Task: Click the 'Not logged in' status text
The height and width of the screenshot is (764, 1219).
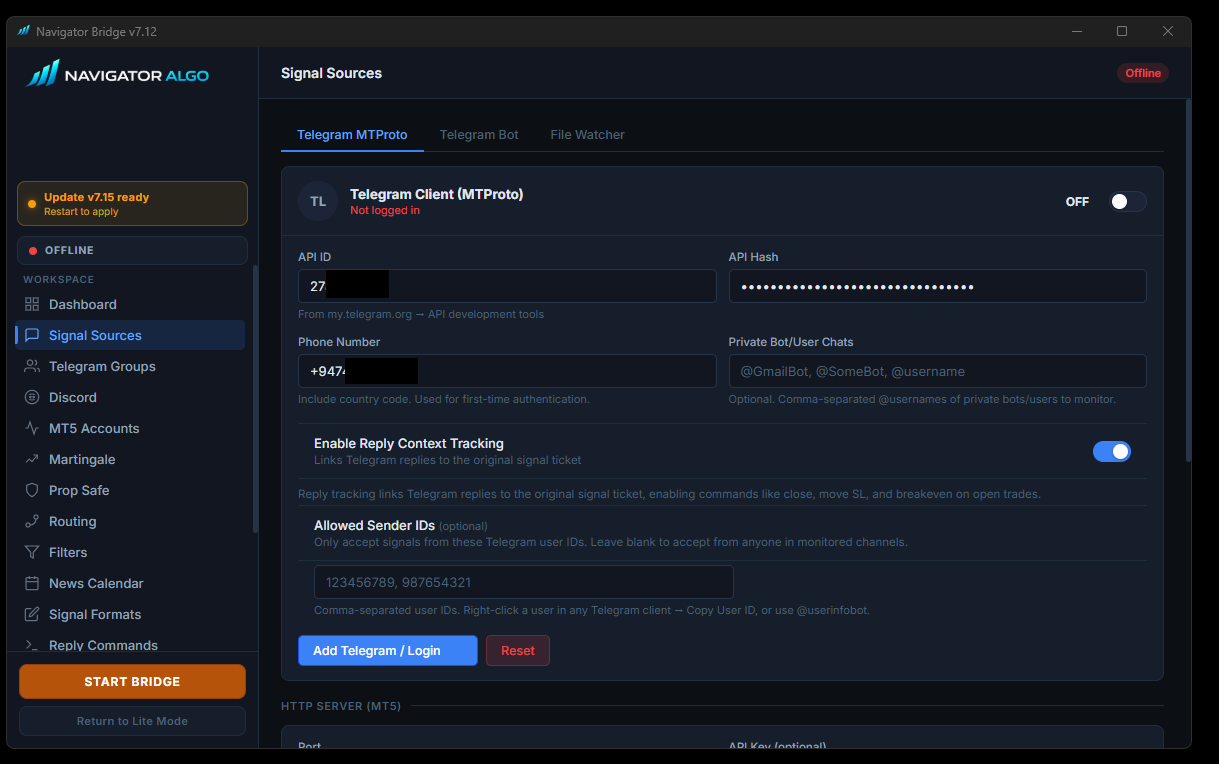Action: (385, 211)
